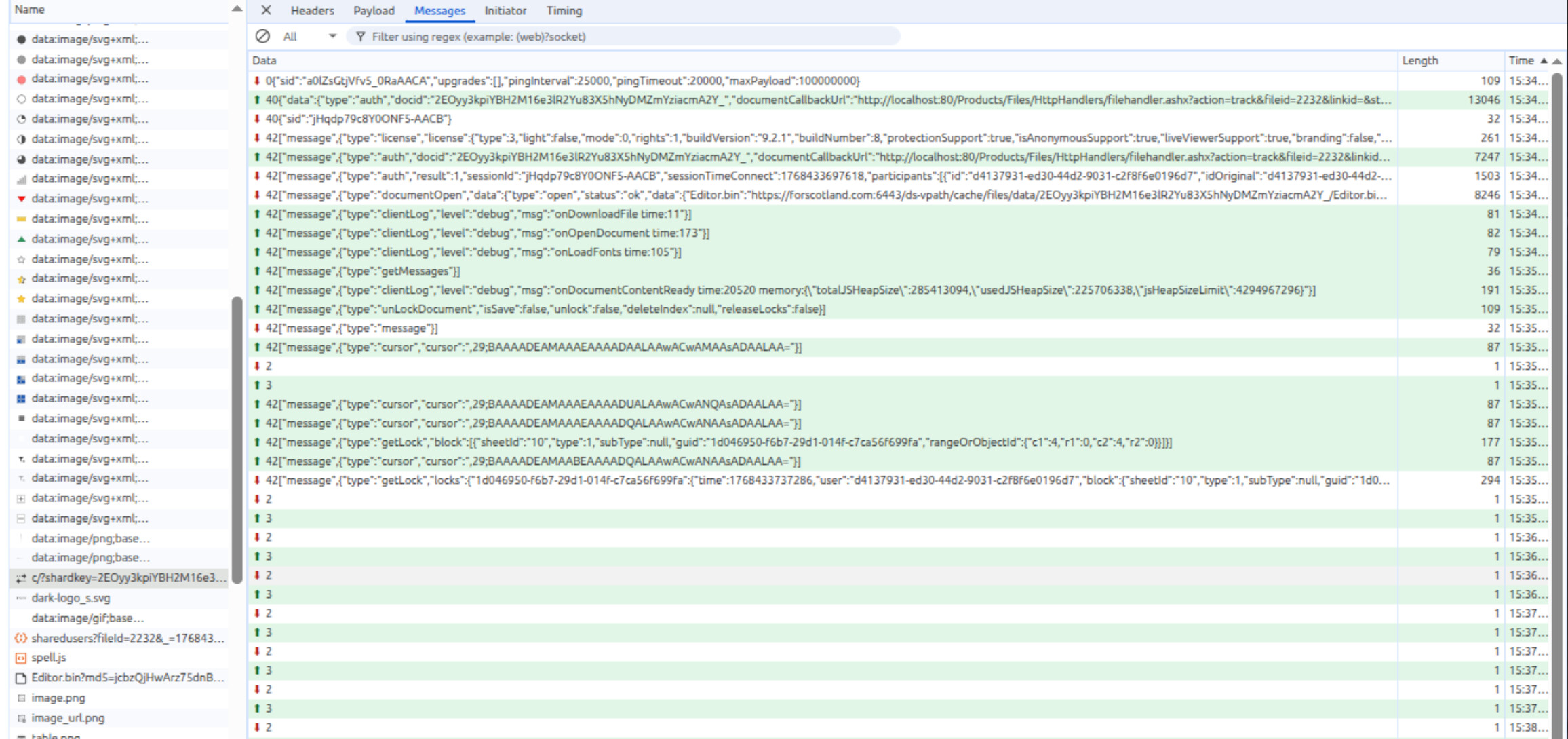
Task: Click the request list vertical scrollbar
Action: 237,441
